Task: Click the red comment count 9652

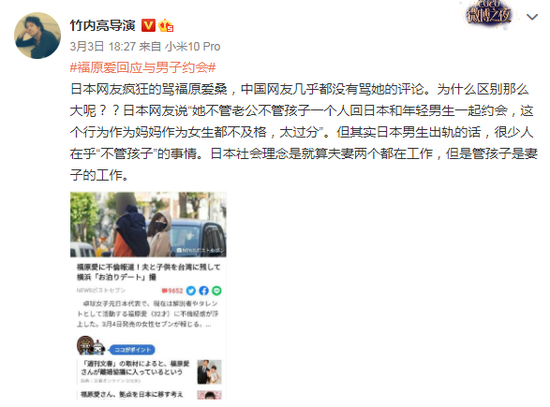Action: 172,291
